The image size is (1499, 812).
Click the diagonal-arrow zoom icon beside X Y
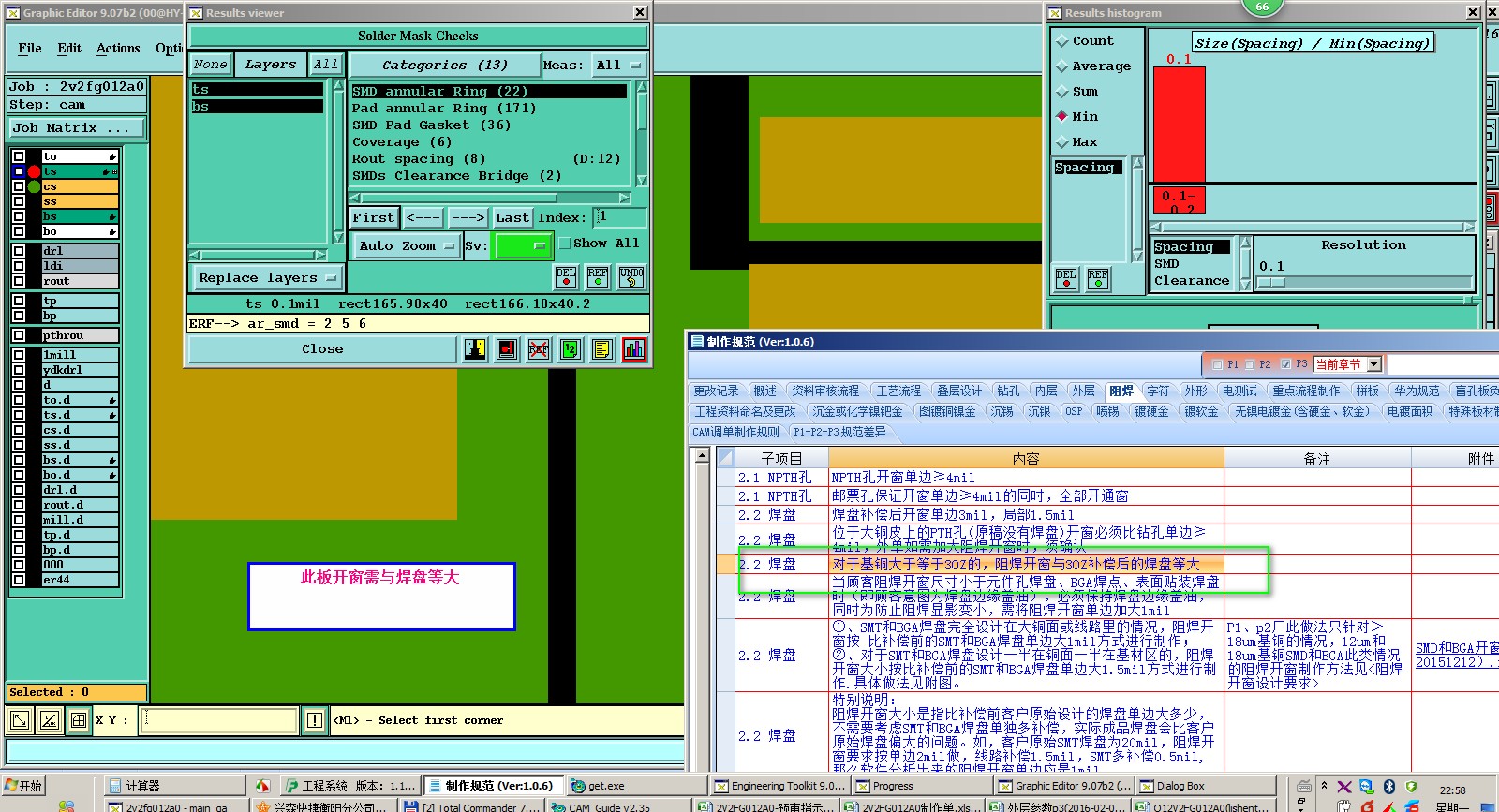(19, 720)
